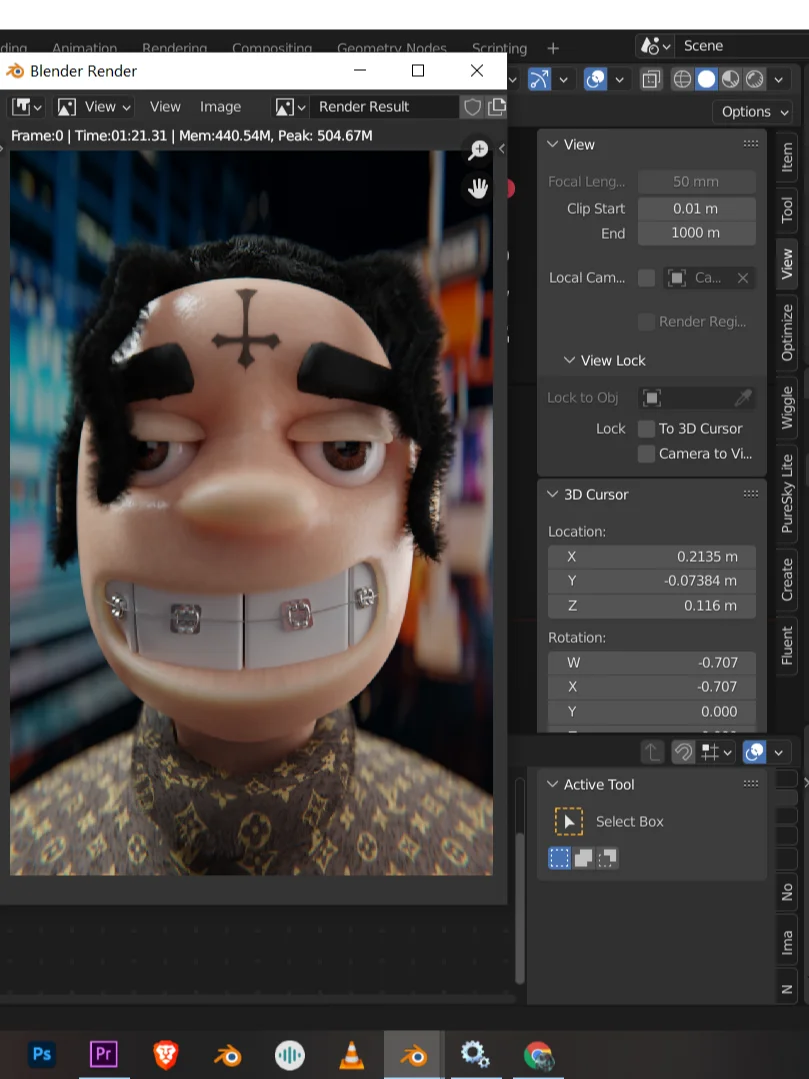Select material preview viewport shading

click(x=731, y=79)
